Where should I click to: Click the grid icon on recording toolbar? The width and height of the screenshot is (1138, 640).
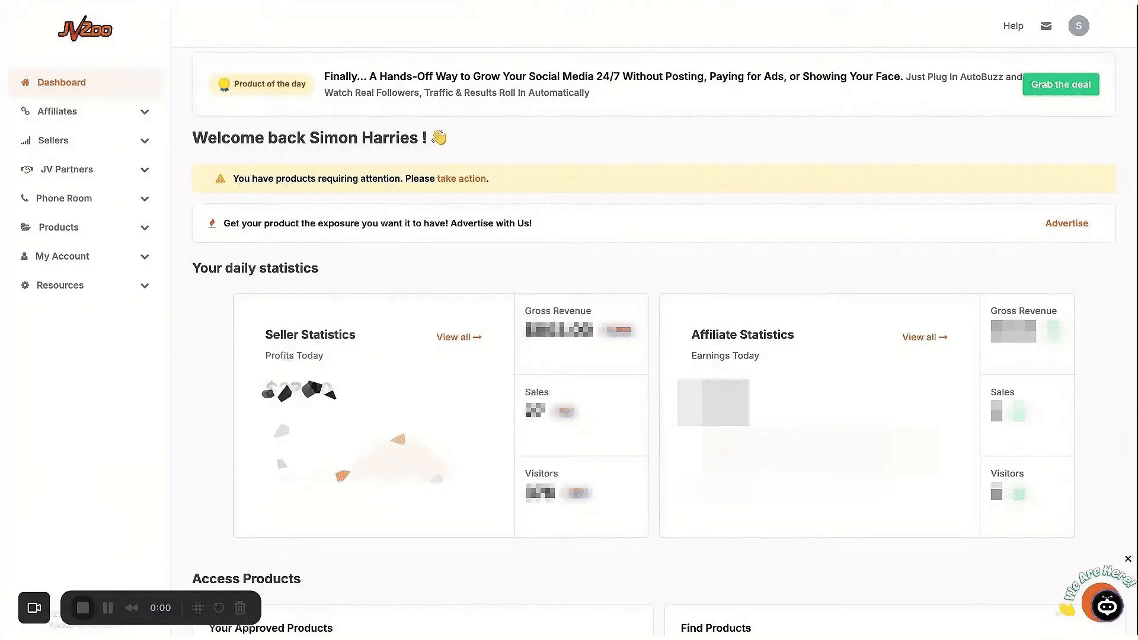(198, 608)
